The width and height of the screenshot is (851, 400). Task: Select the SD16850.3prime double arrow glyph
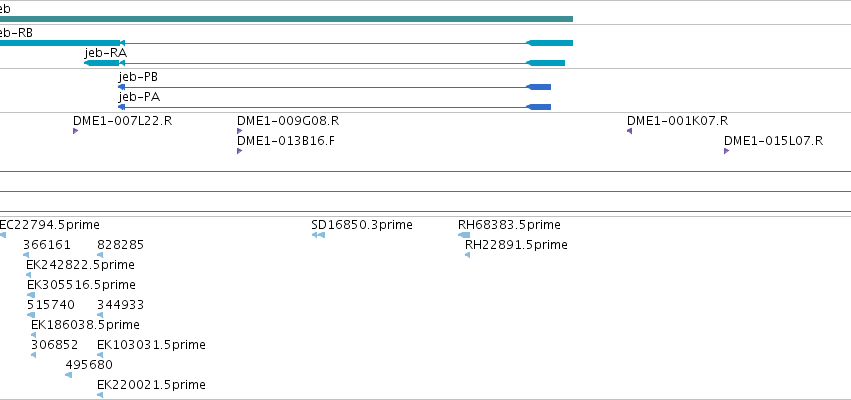pyautogui.click(x=318, y=235)
